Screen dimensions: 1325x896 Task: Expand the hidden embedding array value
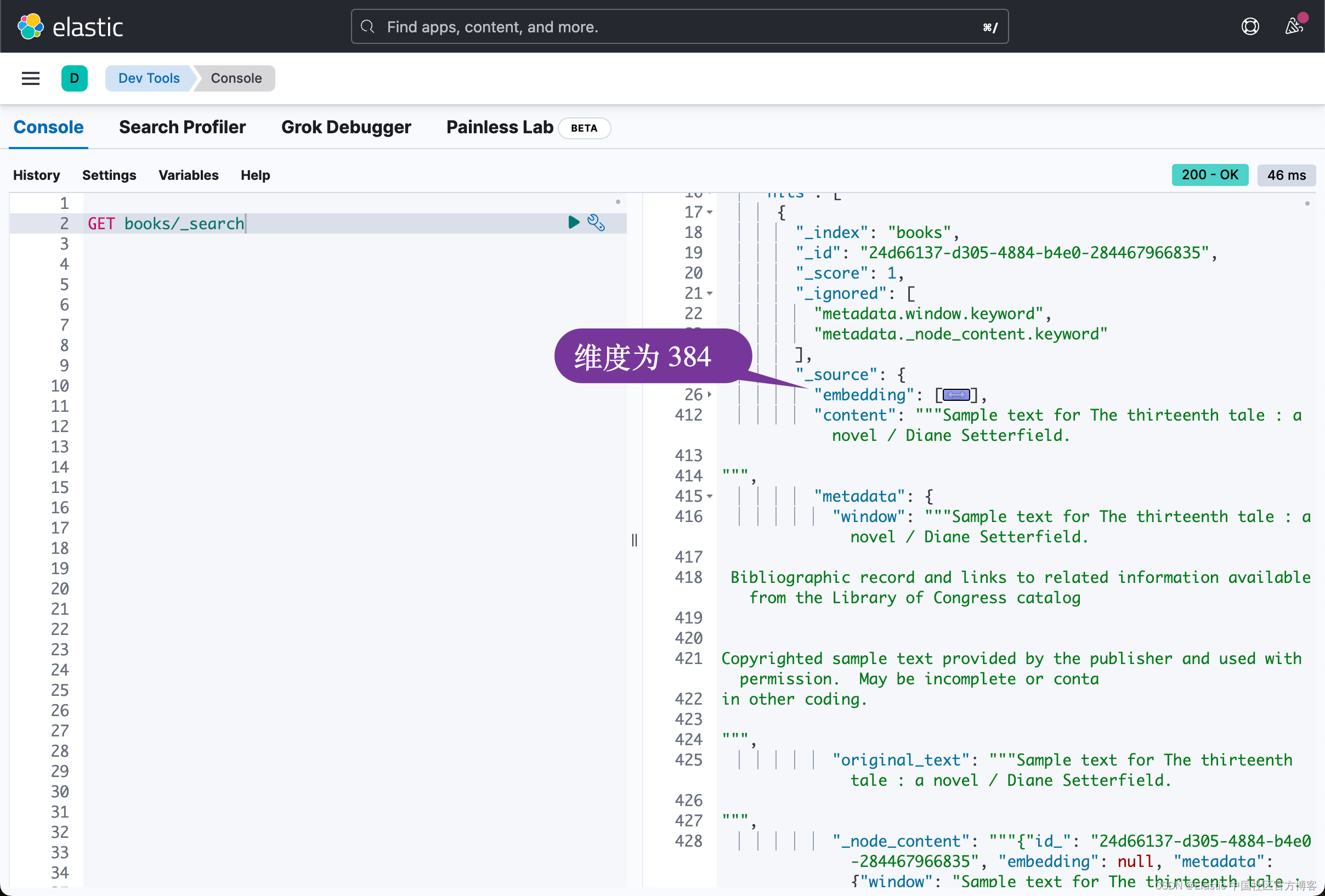pos(955,394)
